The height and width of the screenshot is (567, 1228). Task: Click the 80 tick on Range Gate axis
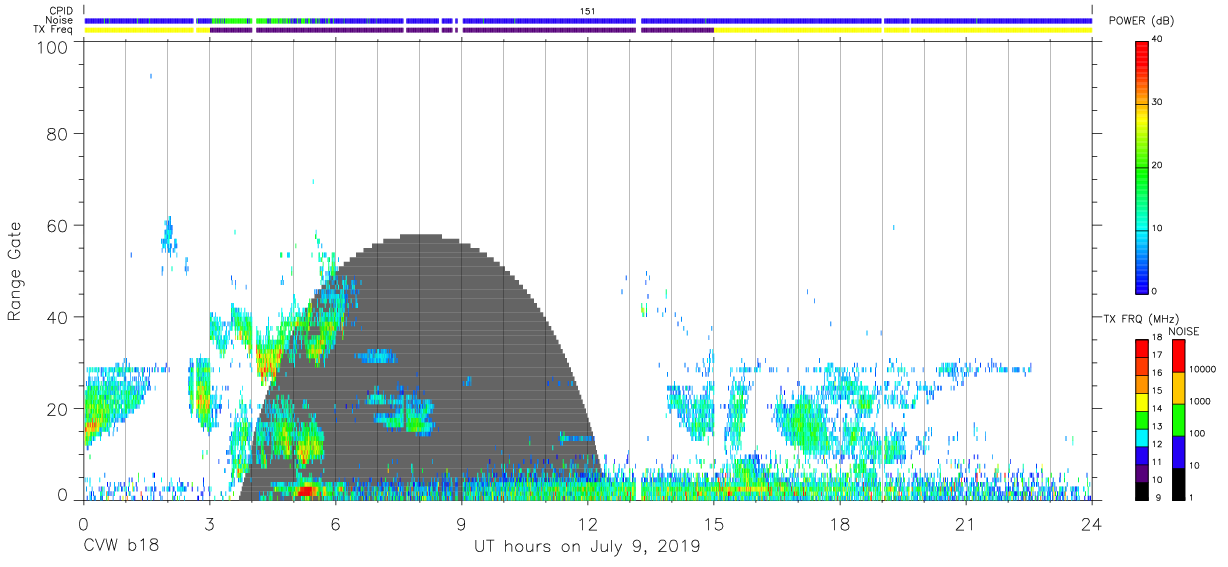[x=57, y=133]
